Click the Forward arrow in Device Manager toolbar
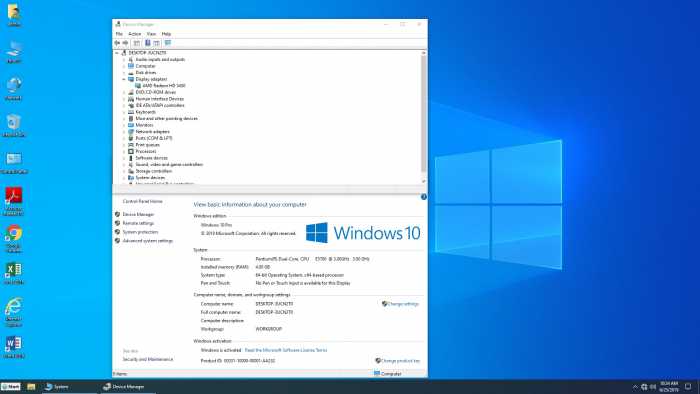Viewport: 700px width, 394px height. click(x=125, y=43)
